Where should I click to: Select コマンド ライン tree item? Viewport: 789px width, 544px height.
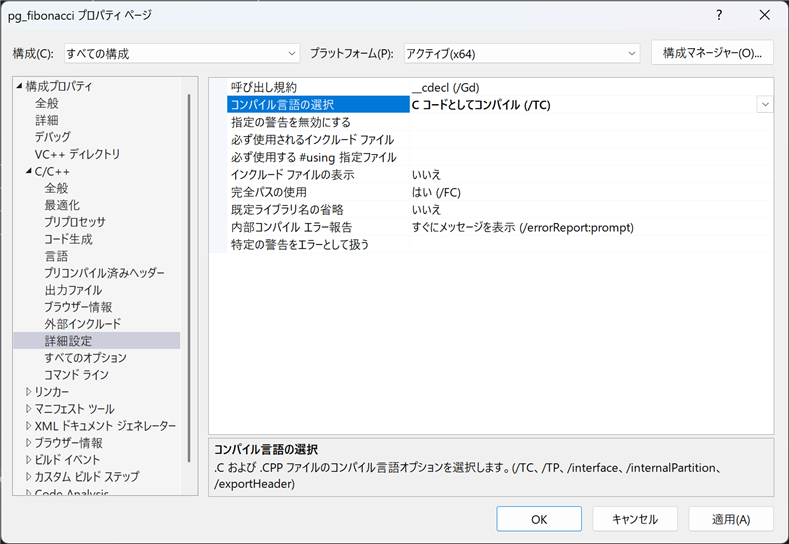(x=76, y=374)
